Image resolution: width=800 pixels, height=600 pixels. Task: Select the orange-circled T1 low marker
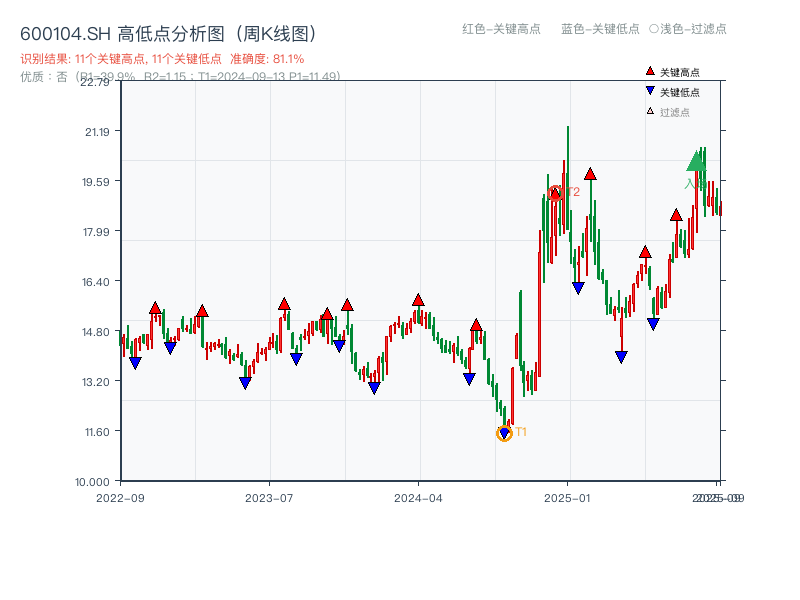(504, 434)
